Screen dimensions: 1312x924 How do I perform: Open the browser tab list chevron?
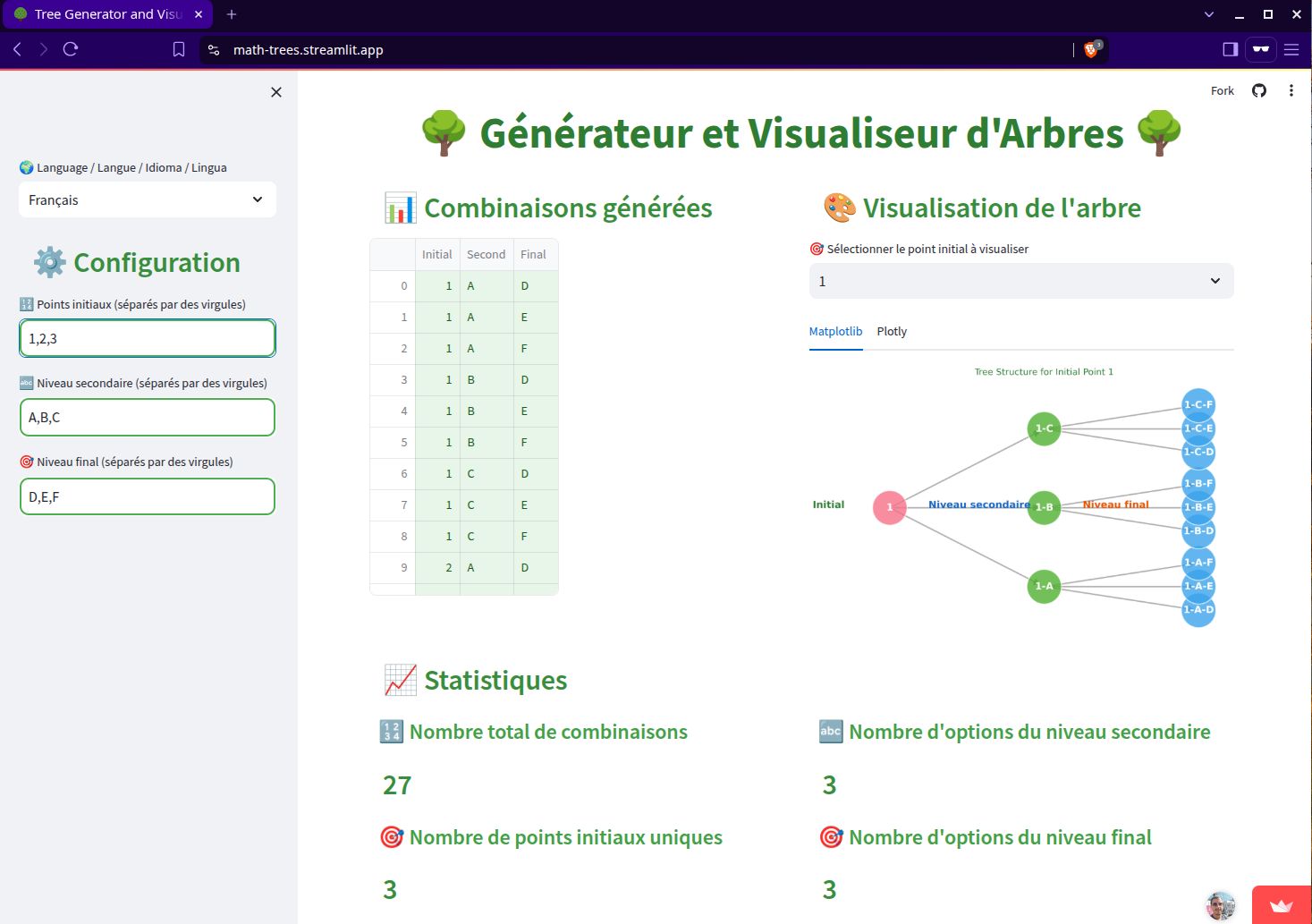point(1209,14)
